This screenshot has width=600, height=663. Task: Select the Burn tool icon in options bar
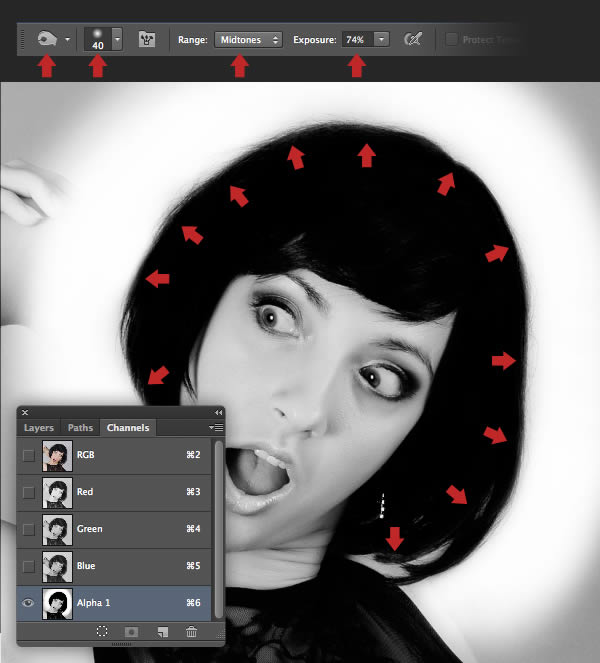click(x=46, y=39)
